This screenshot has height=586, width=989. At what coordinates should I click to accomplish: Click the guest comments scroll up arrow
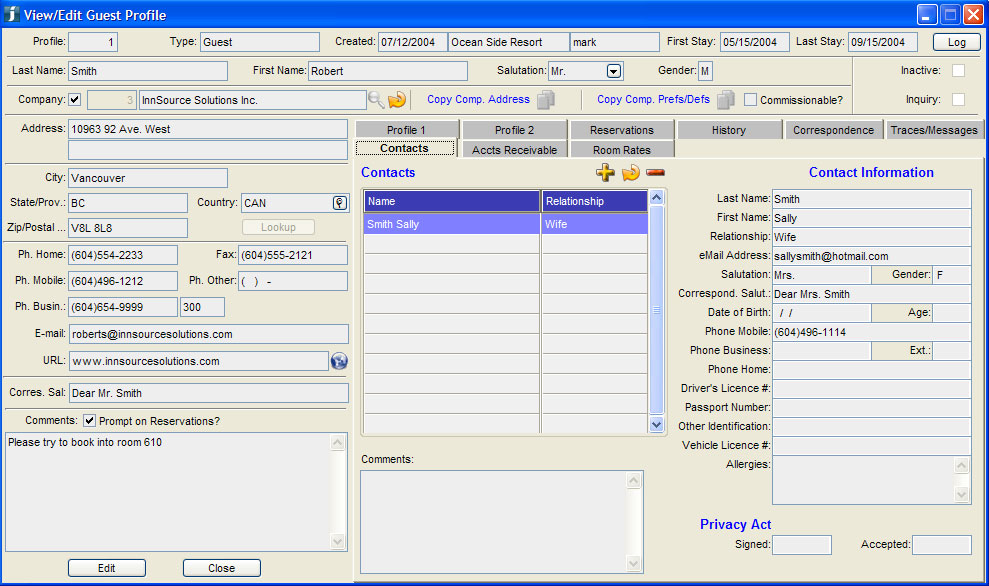337,442
